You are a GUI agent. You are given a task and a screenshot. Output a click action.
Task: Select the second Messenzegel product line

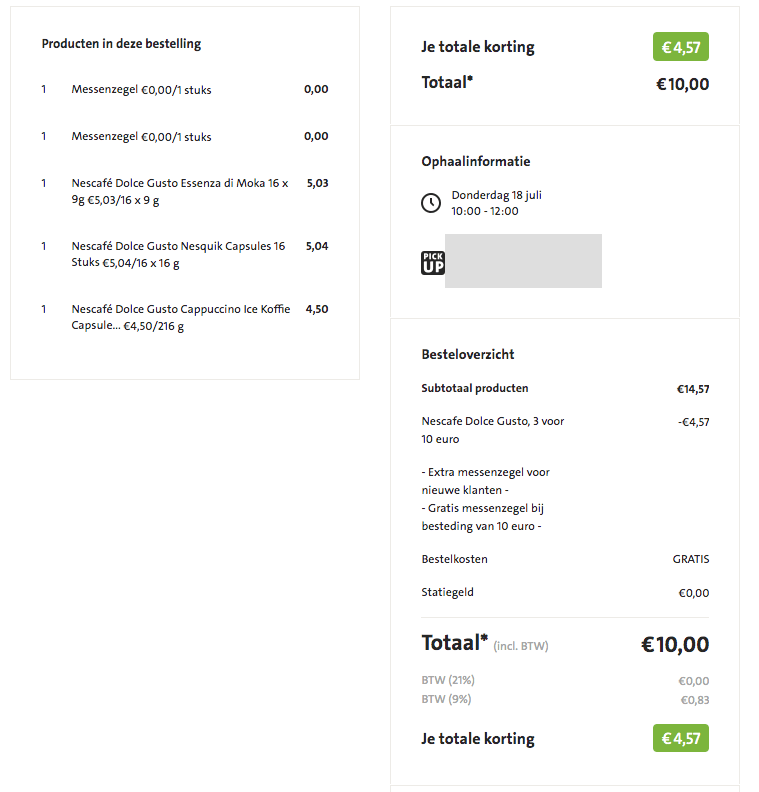pyautogui.click(x=185, y=136)
